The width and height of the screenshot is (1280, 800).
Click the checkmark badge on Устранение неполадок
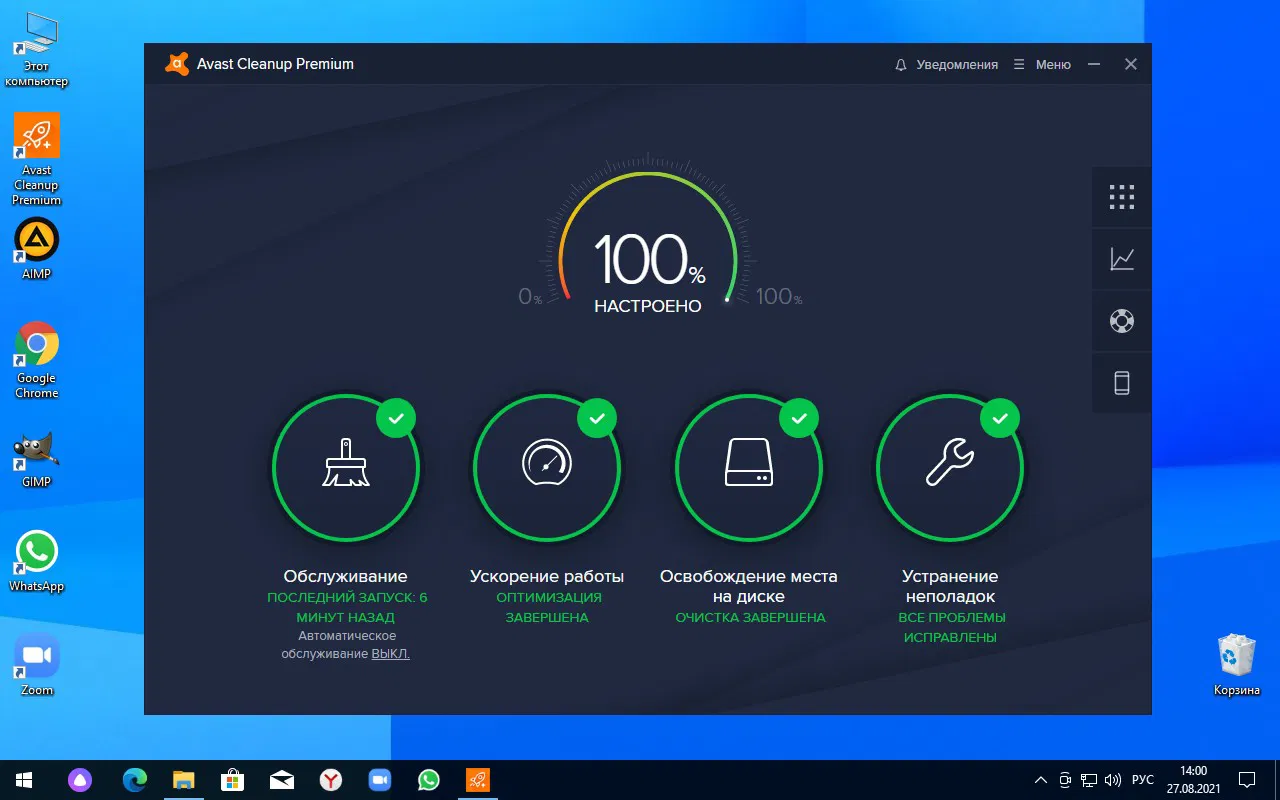pyautogui.click(x=999, y=418)
